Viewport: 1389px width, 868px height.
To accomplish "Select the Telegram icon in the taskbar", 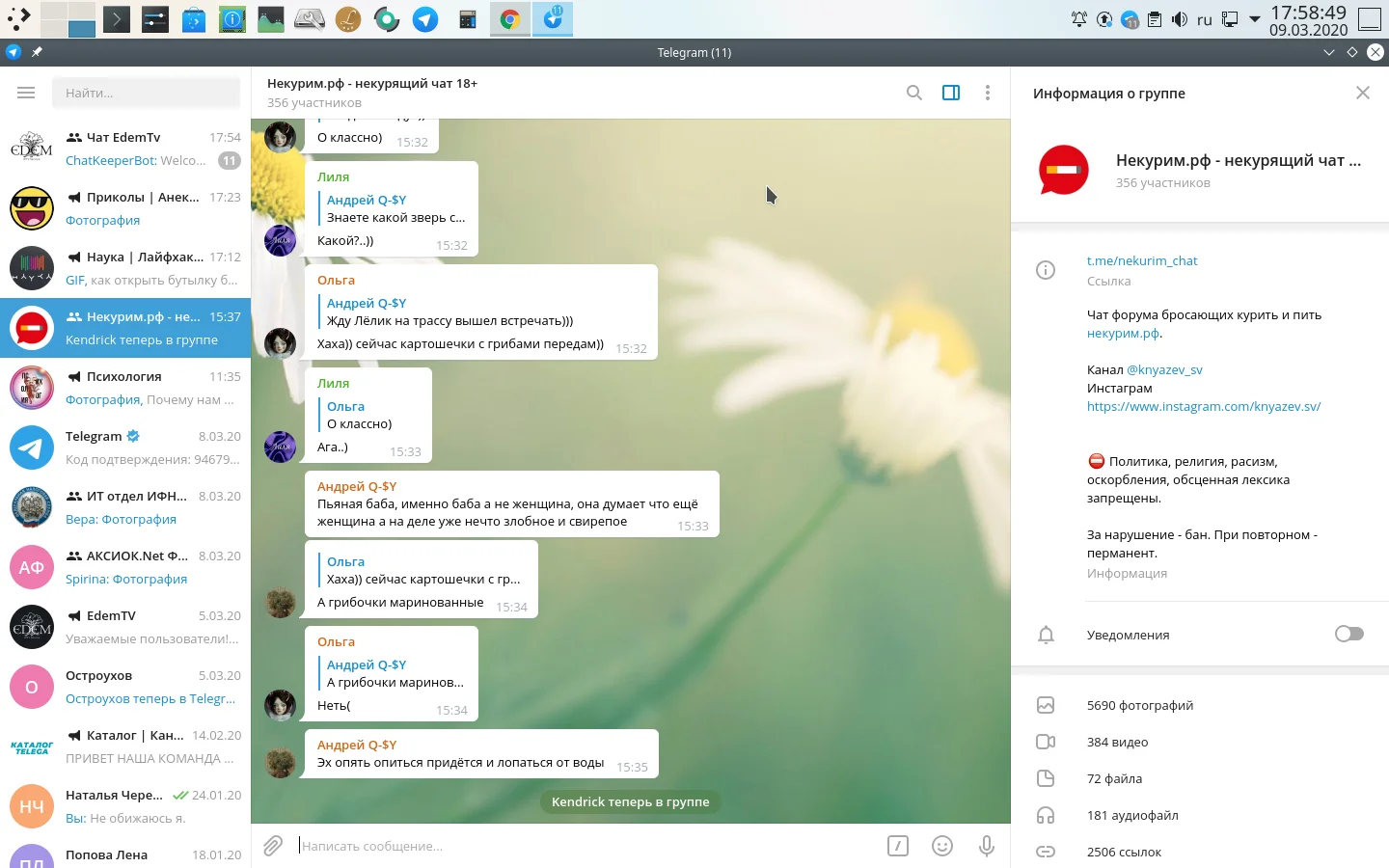I will 553,18.
